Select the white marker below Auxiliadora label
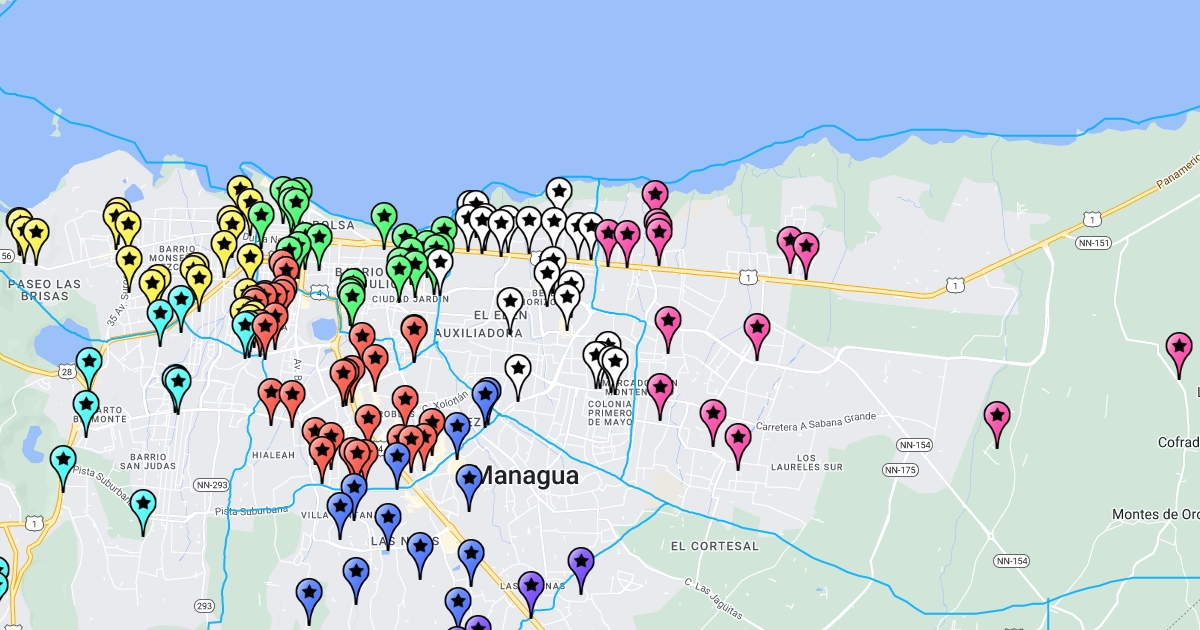Viewport: 1200px width, 630px height. tap(517, 372)
